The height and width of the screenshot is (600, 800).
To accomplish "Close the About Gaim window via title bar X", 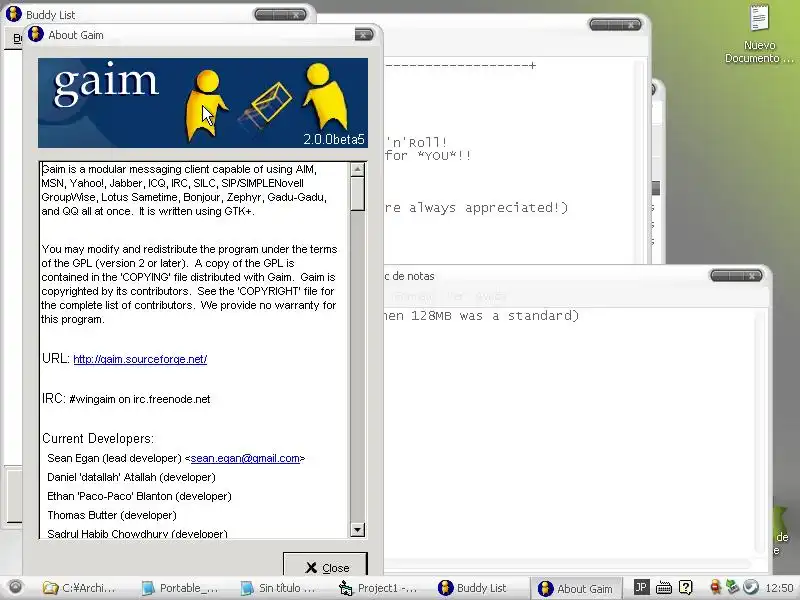I will click(x=364, y=35).
